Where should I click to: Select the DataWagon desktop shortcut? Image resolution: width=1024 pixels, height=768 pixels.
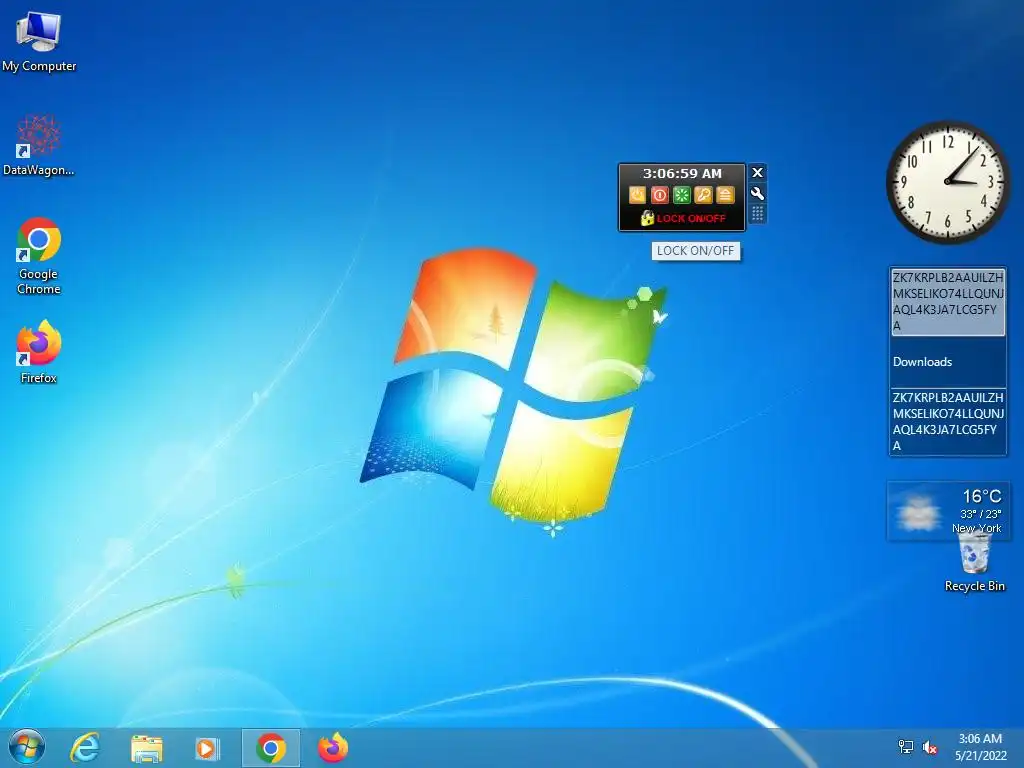[x=39, y=145]
